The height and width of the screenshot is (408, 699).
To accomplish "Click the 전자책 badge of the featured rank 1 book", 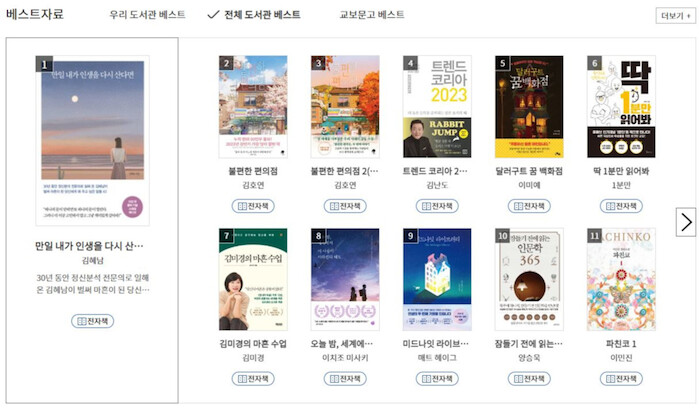I will tap(92, 321).
